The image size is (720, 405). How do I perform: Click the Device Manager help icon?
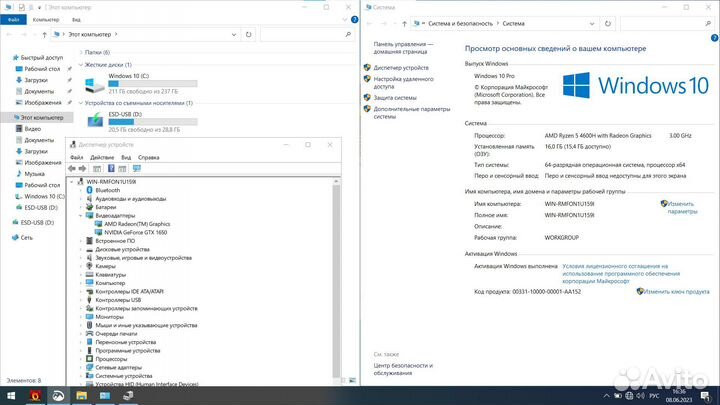(111, 169)
